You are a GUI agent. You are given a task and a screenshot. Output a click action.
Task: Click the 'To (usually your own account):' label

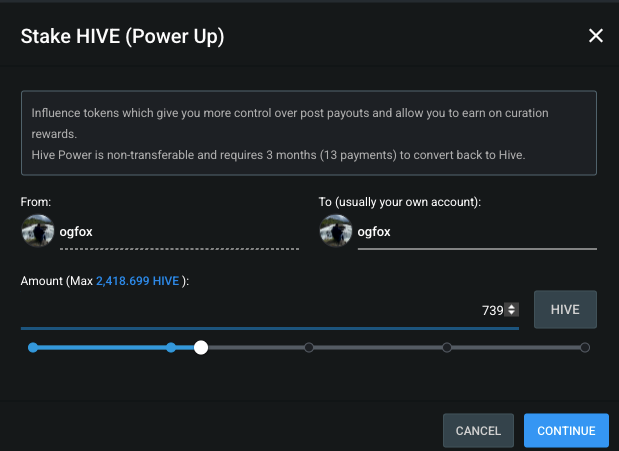tap(400, 202)
